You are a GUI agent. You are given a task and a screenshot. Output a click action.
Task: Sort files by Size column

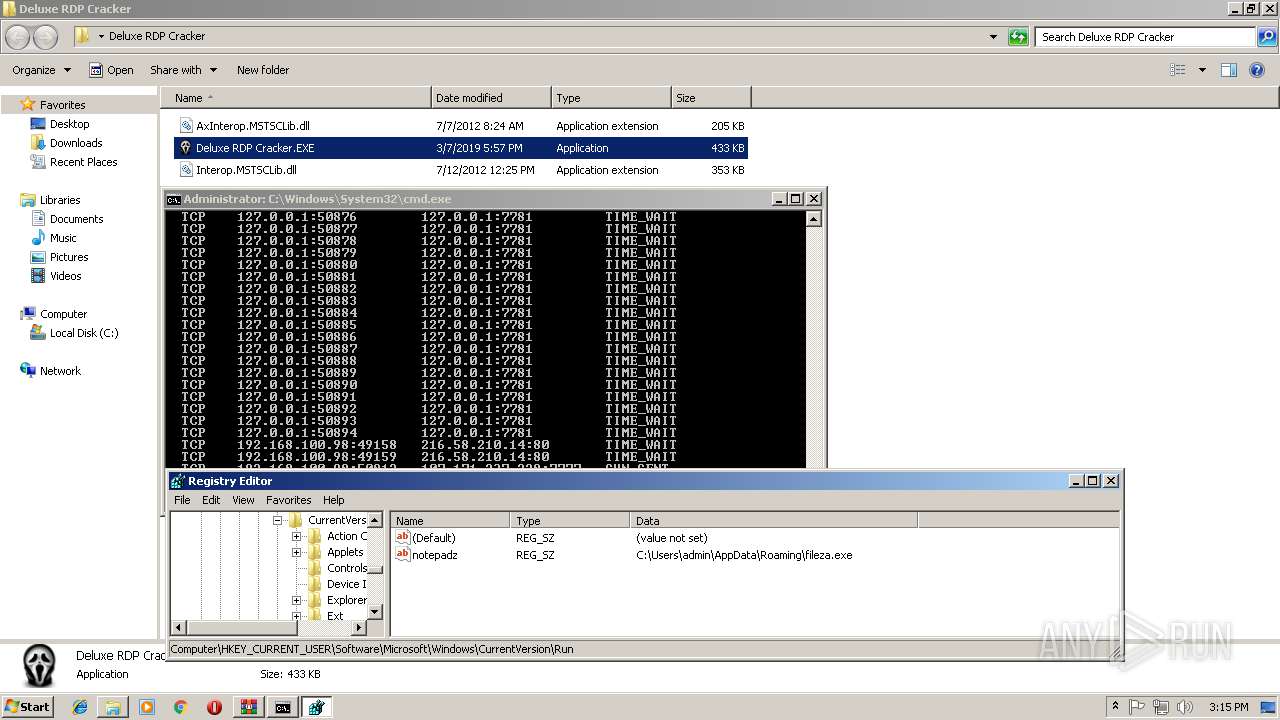pyautogui.click(x=711, y=98)
